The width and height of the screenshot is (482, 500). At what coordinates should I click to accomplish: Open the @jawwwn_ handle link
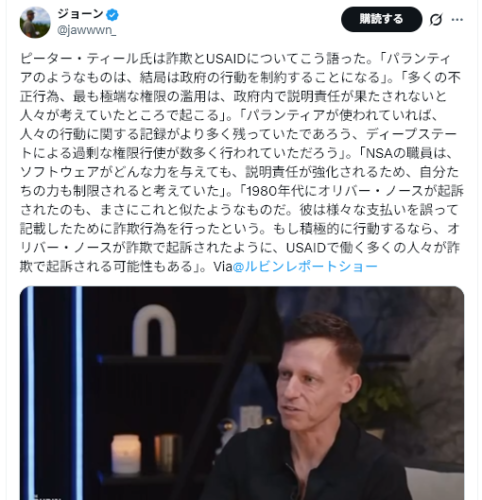coord(87,30)
